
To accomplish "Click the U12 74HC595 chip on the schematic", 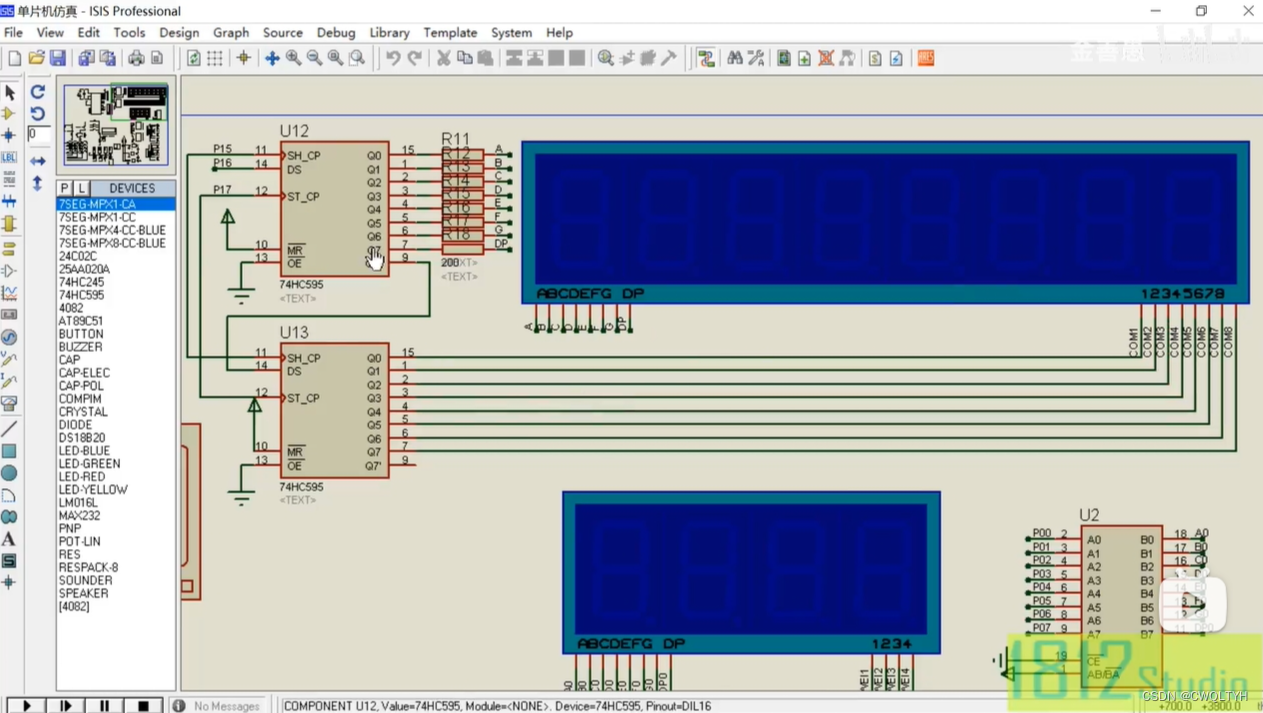I will [x=334, y=209].
